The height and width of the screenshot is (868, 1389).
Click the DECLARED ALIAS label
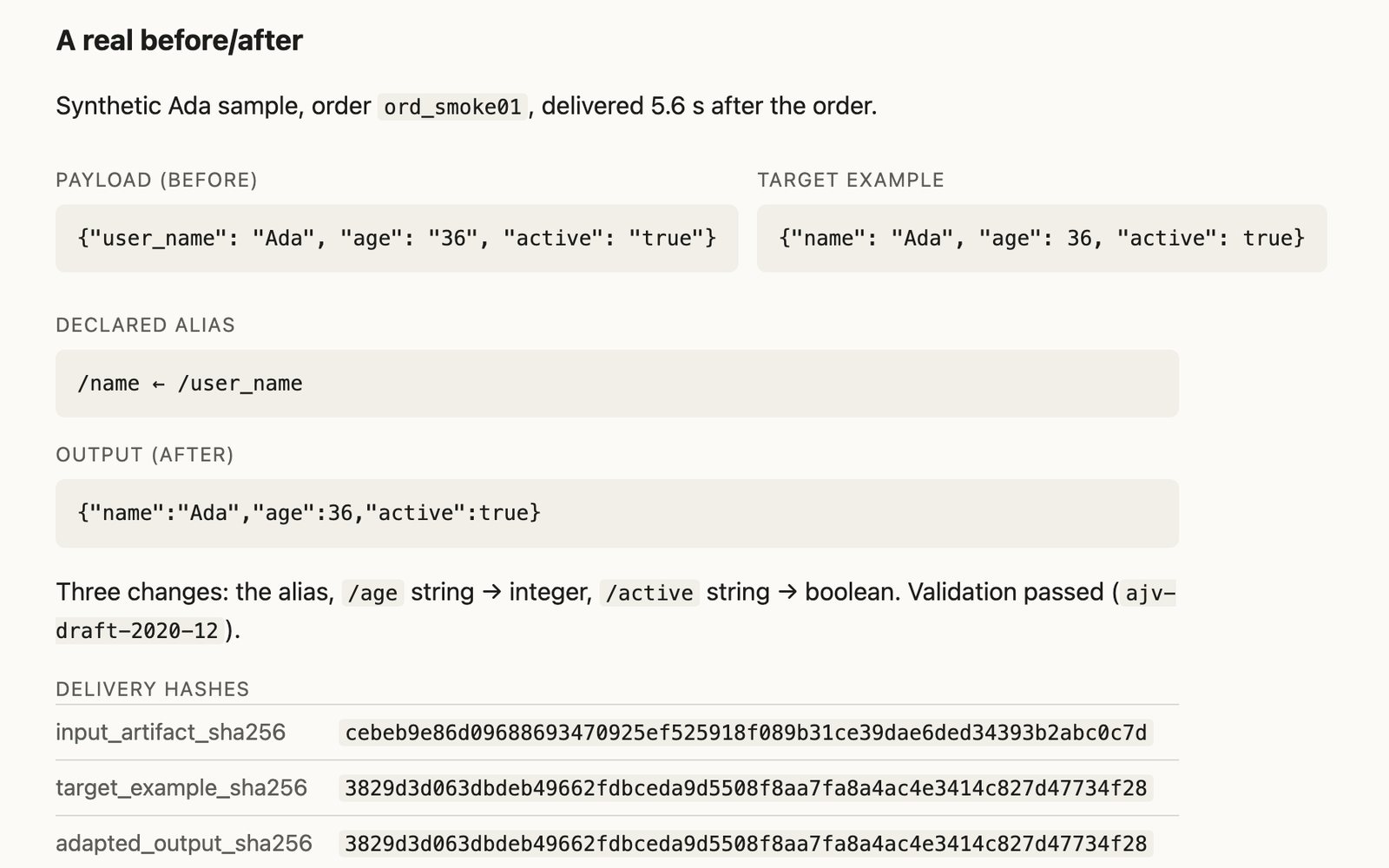145,325
